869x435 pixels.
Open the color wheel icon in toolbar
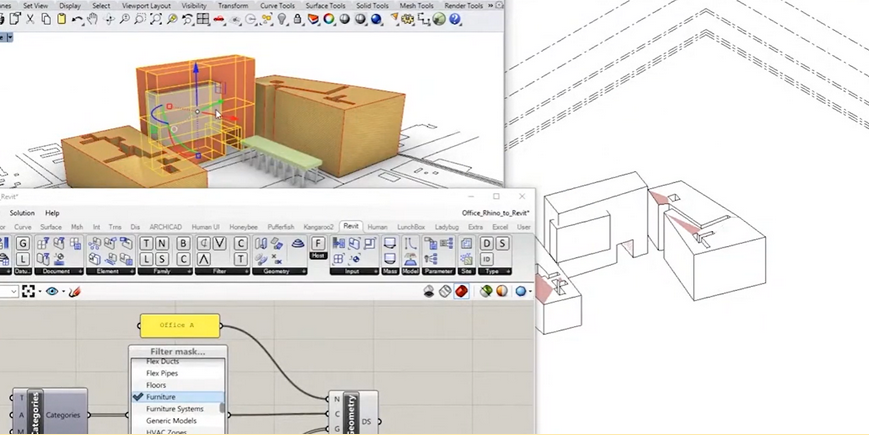[x=329, y=19]
